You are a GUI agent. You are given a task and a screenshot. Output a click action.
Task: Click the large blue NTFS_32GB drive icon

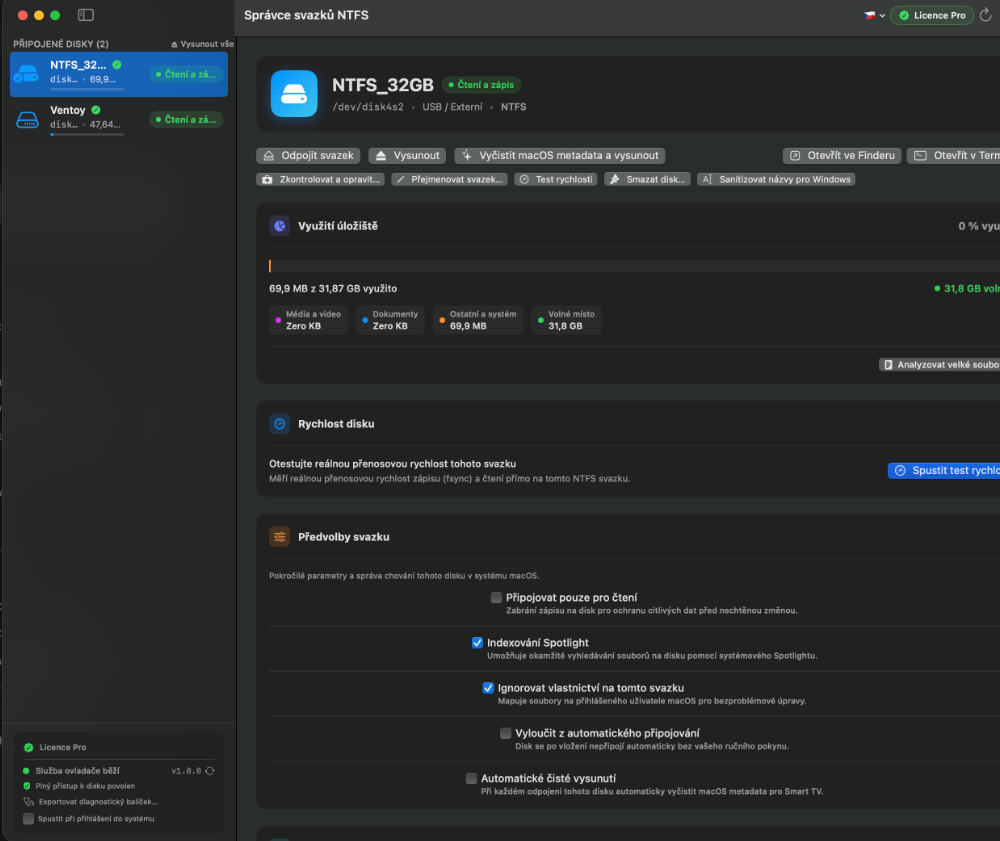(294, 94)
